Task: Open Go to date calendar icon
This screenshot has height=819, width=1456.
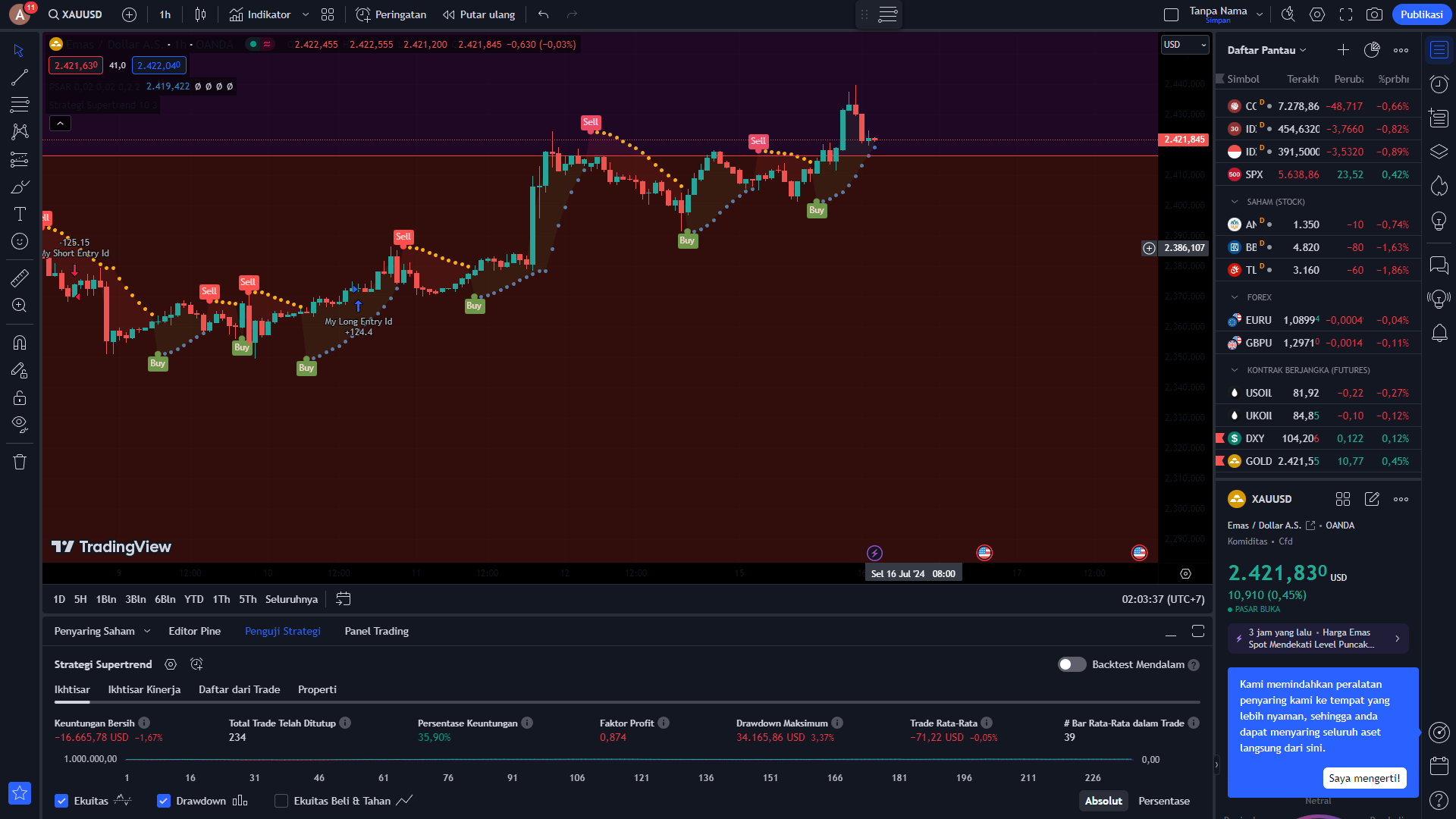Action: (x=343, y=599)
